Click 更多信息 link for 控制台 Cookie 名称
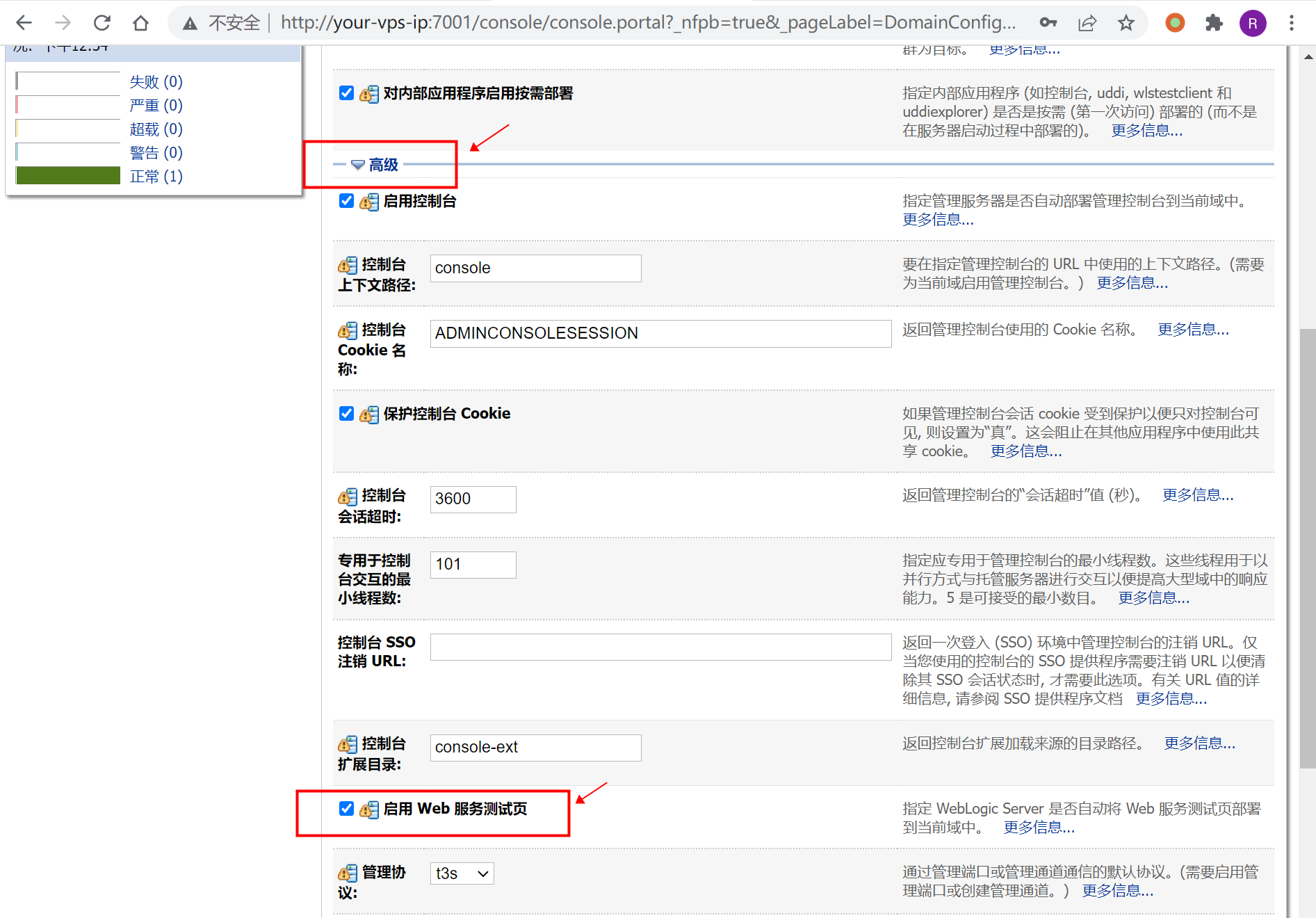Image resolution: width=1316 pixels, height=918 pixels. pos(1193,330)
